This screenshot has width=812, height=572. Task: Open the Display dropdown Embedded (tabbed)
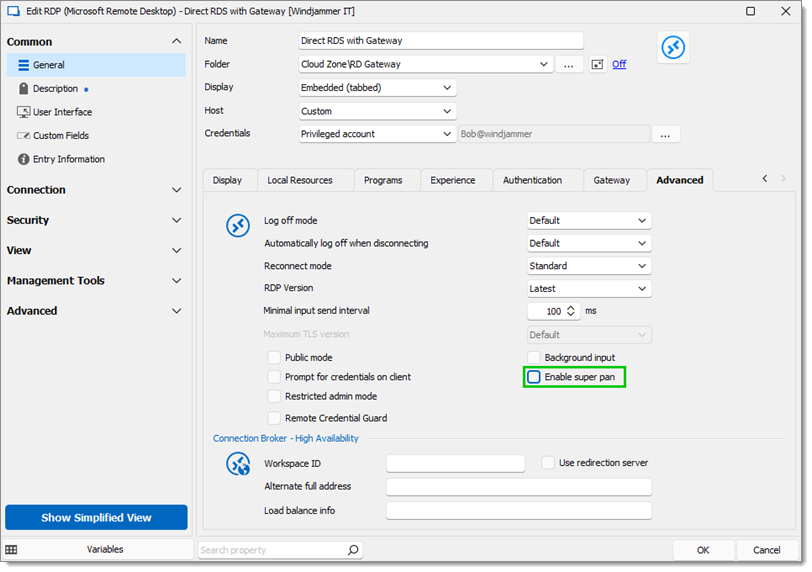point(377,88)
